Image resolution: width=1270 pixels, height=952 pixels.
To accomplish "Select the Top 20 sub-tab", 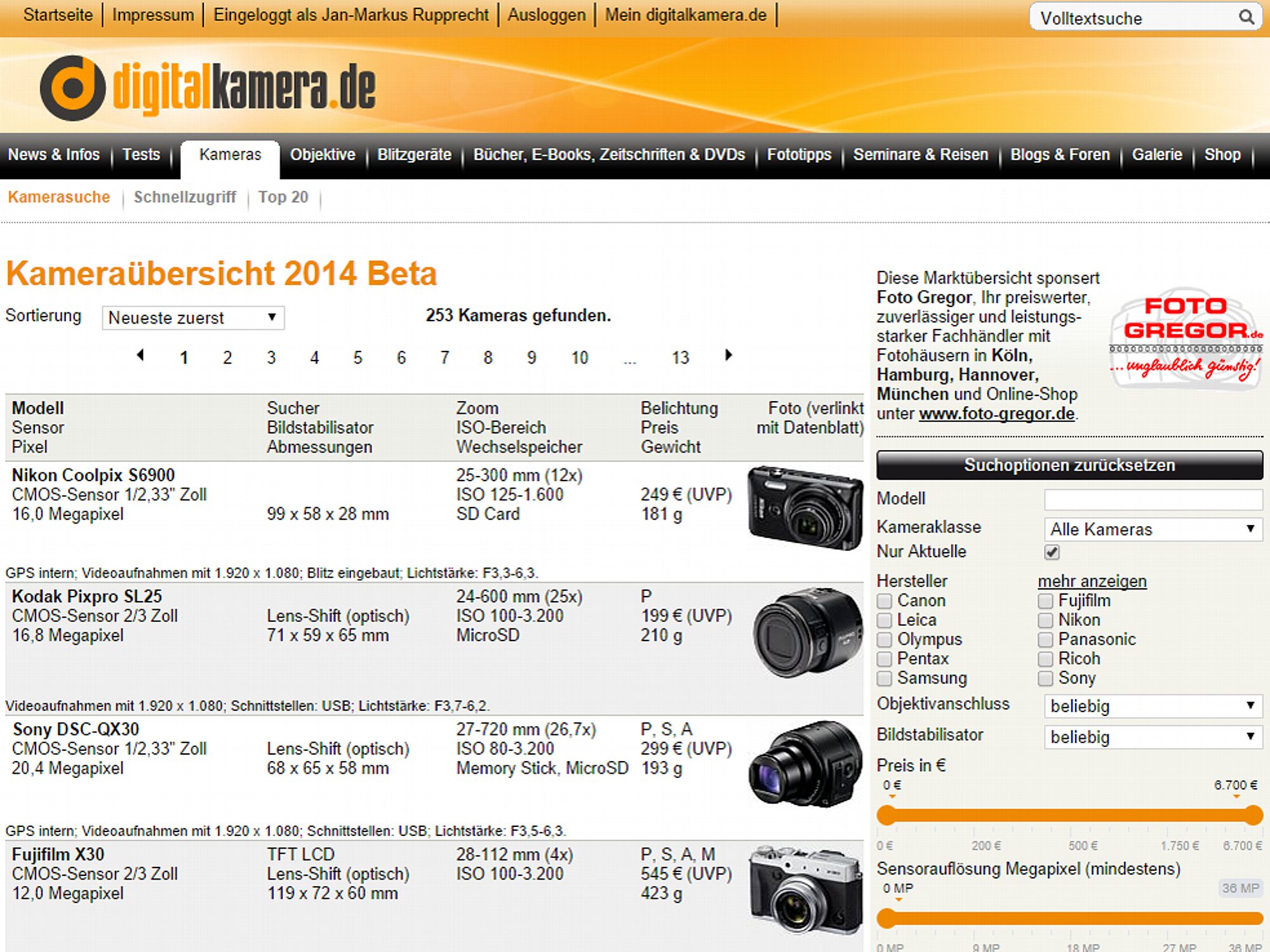I will [x=283, y=197].
